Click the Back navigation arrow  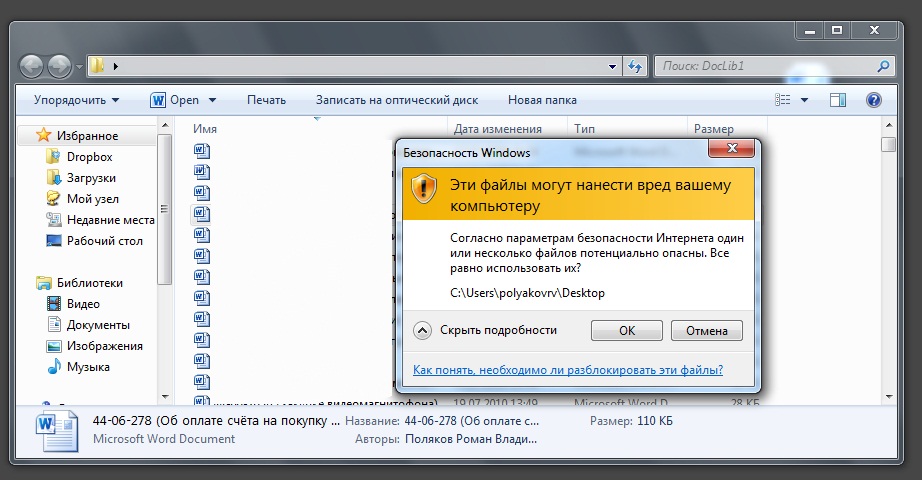(32, 66)
